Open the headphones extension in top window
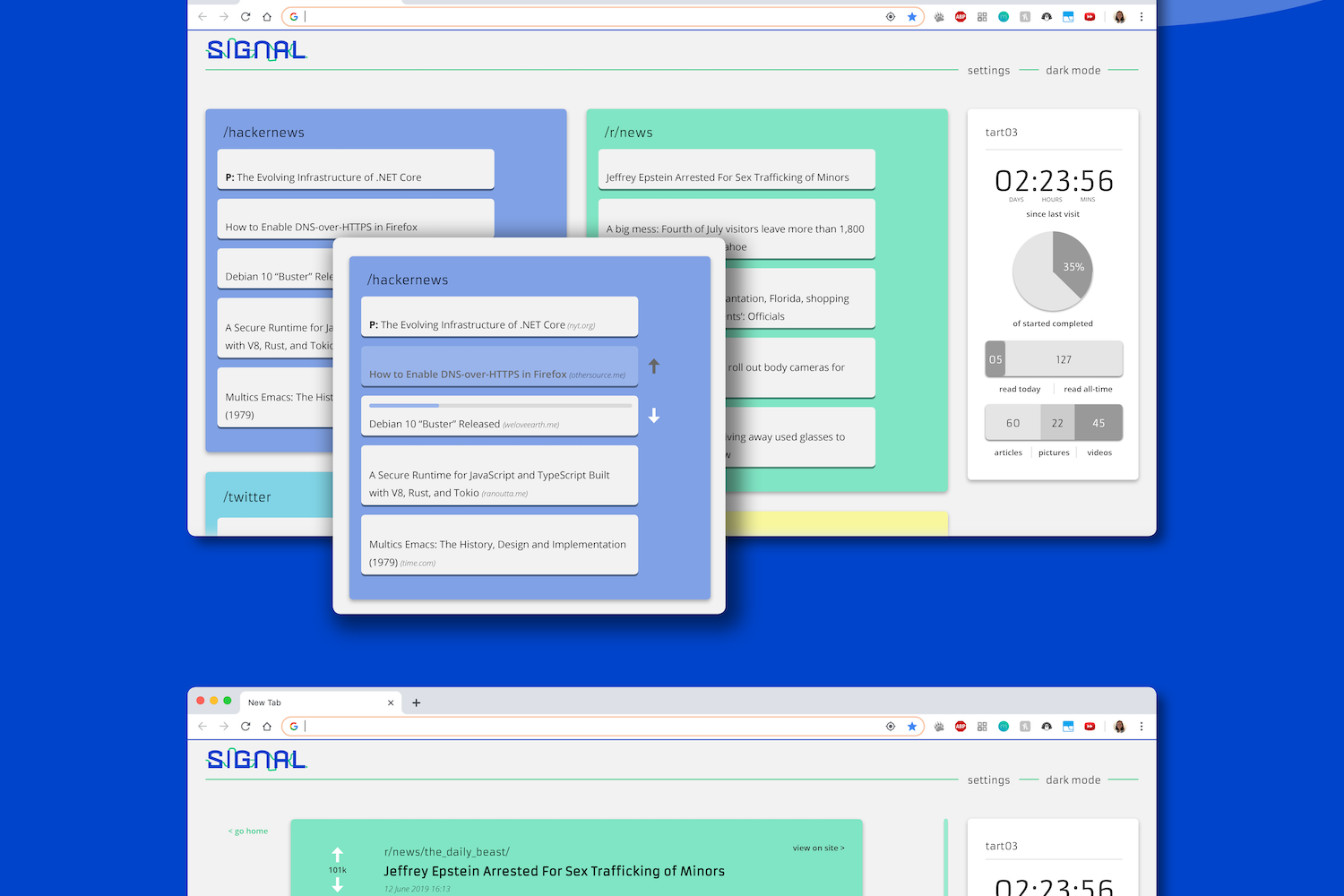The height and width of the screenshot is (896, 1344). [1047, 17]
